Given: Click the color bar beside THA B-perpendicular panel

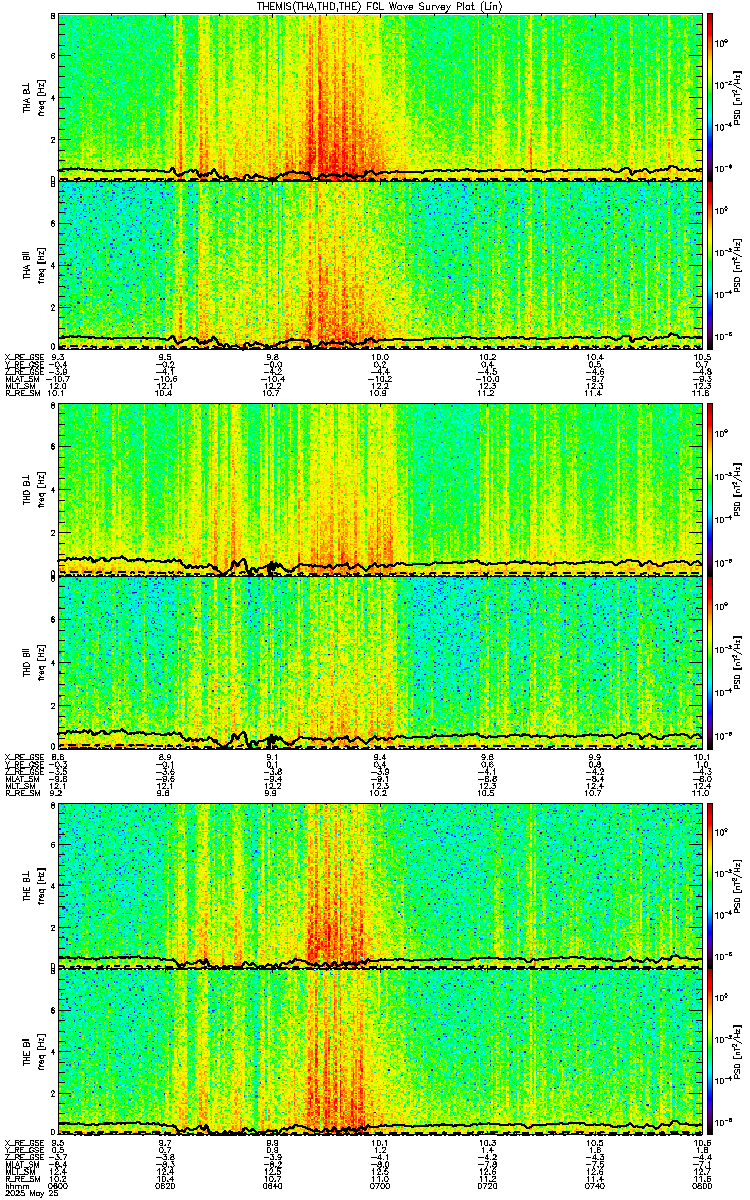Looking at the screenshot, I should coord(710,97).
